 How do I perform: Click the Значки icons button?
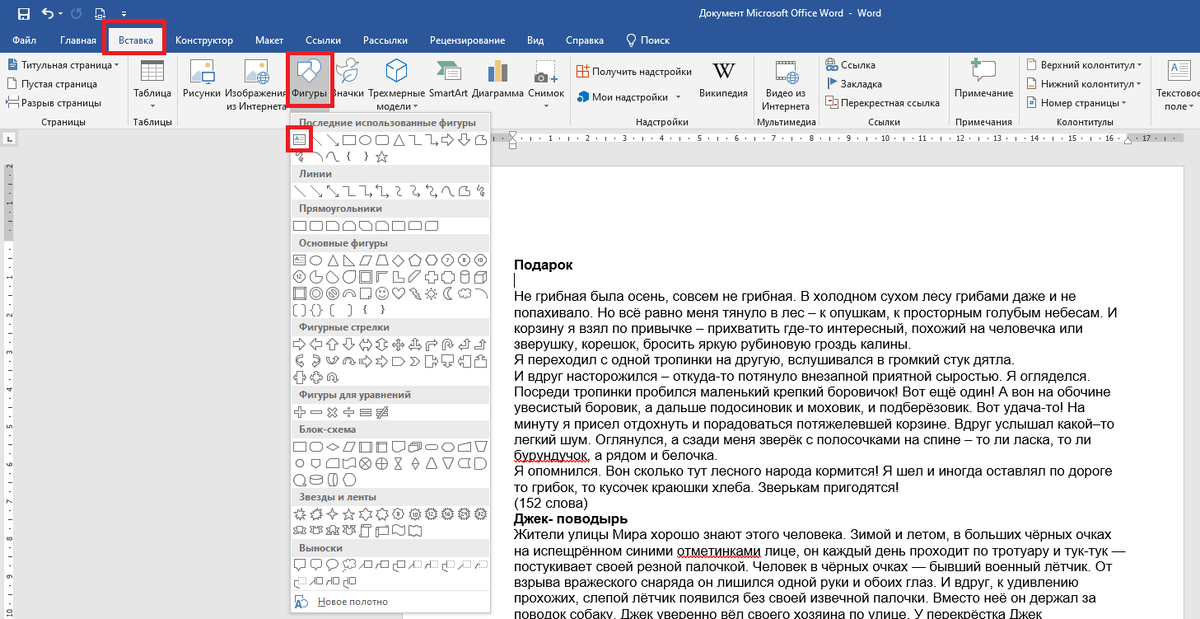point(348,80)
